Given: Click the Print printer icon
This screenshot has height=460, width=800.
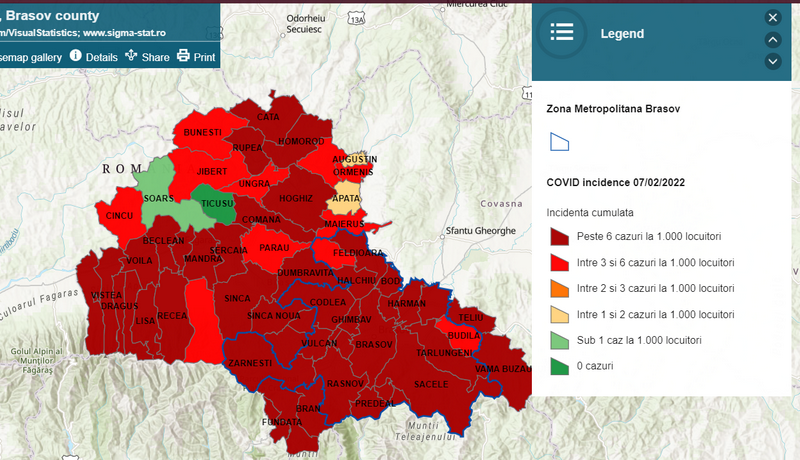Looking at the screenshot, I should coord(183,56).
